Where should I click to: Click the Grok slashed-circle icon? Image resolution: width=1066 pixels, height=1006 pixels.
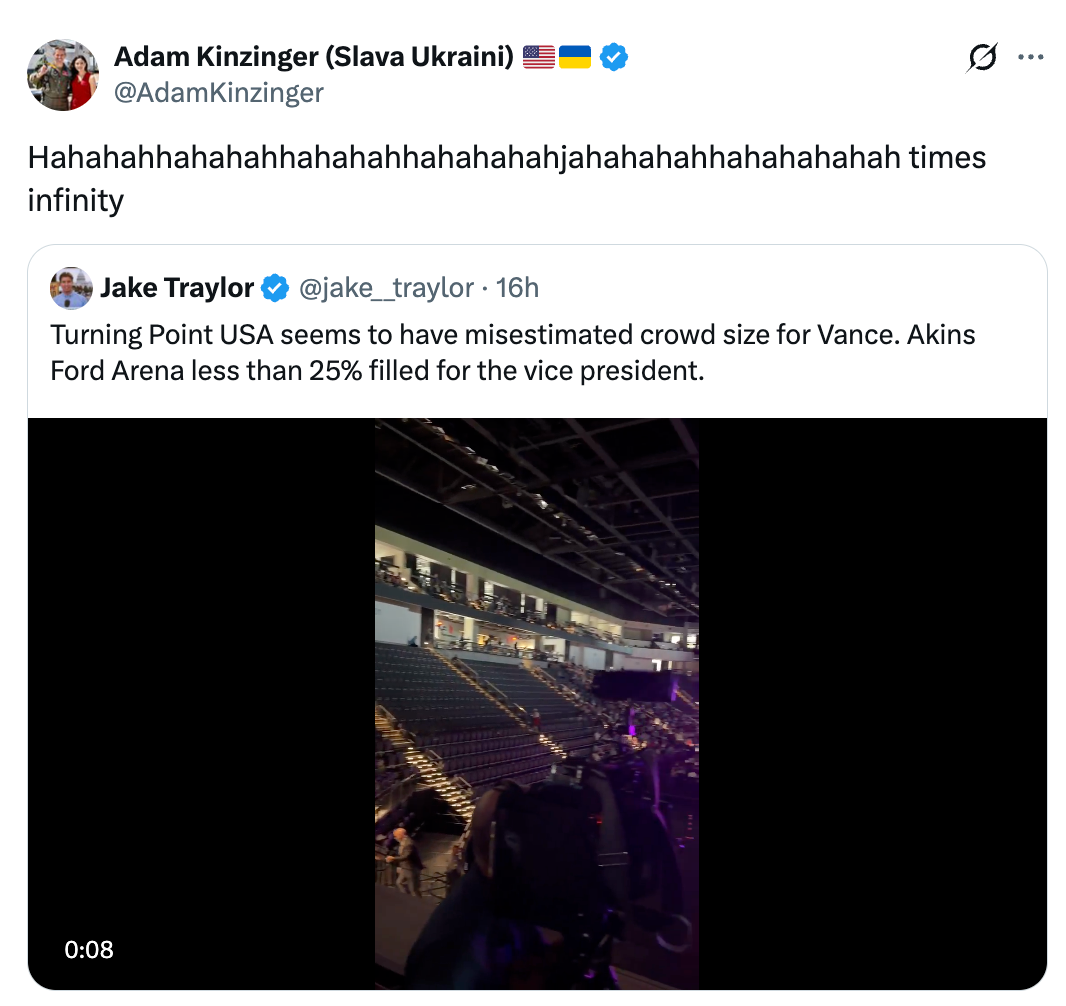click(981, 59)
